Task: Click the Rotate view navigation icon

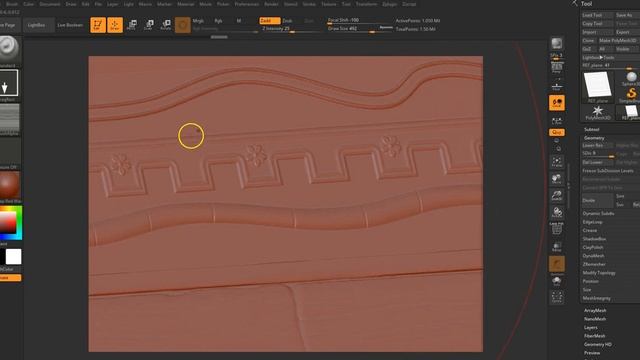Action: tap(557, 213)
